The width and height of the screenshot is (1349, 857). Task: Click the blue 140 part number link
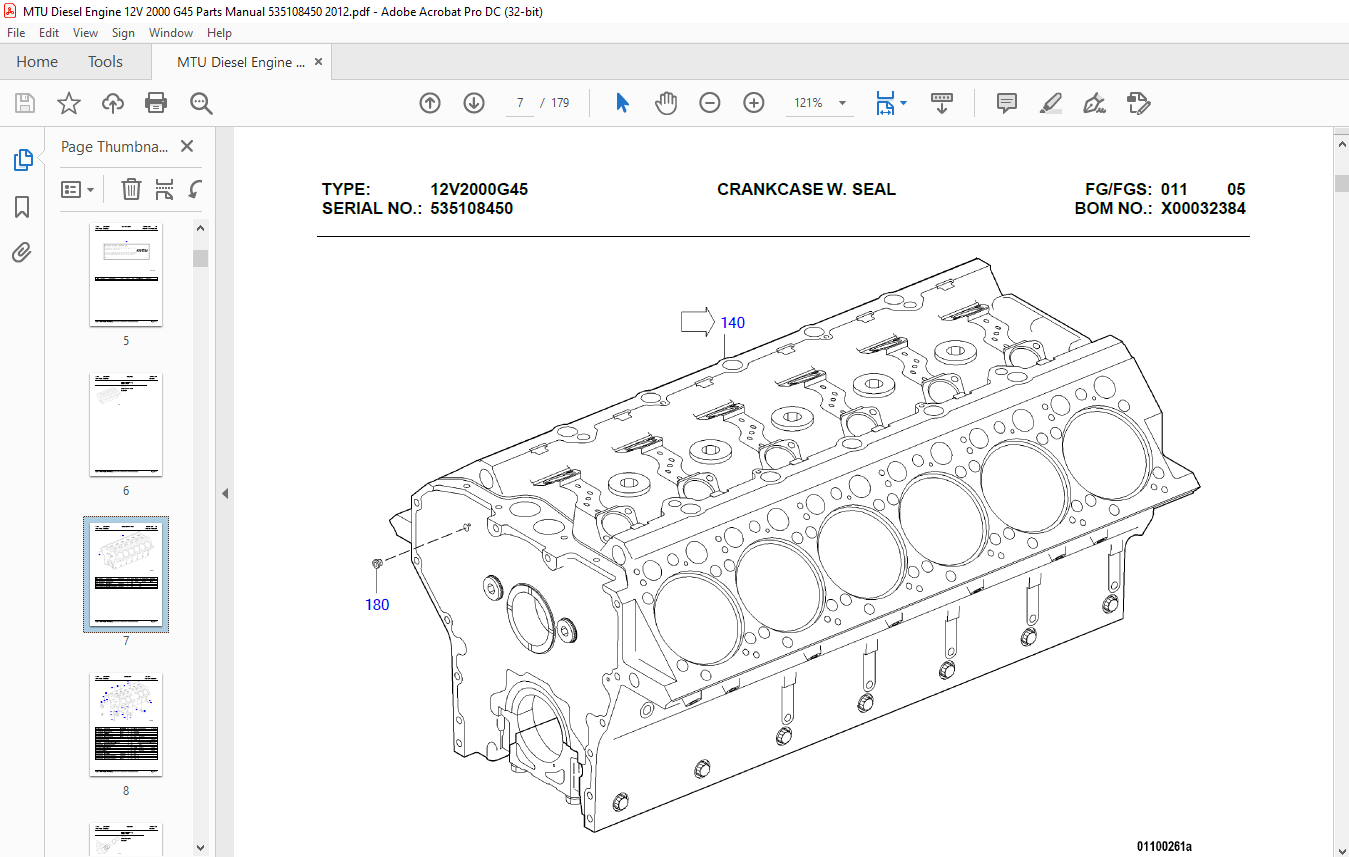coord(733,323)
